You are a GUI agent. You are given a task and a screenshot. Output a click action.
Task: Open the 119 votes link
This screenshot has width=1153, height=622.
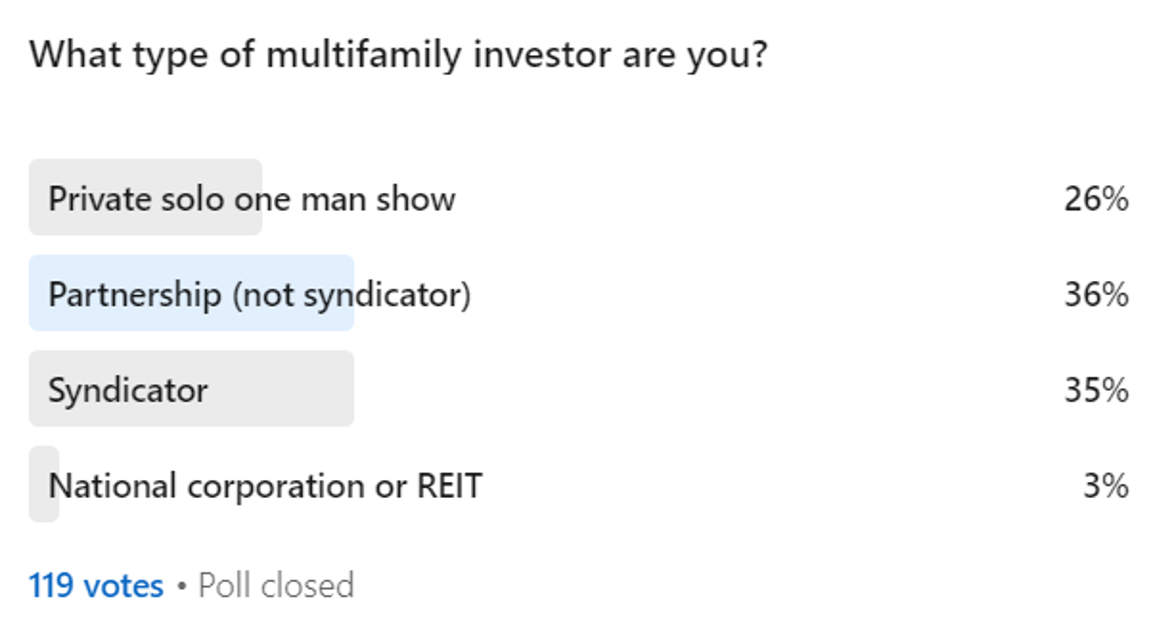pyautogui.click(x=96, y=585)
